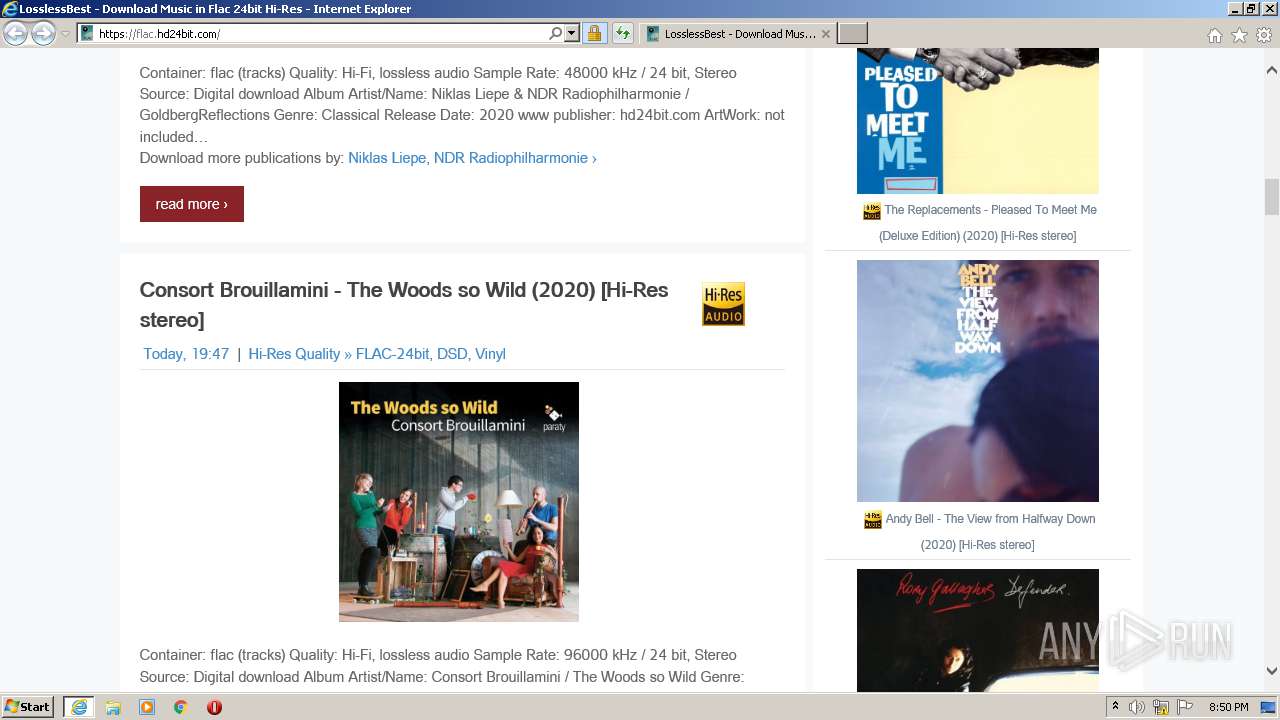This screenshot has height=720, width=1280.
Task: Open the Tools gear icon
Action: (x=1264, y=35)
